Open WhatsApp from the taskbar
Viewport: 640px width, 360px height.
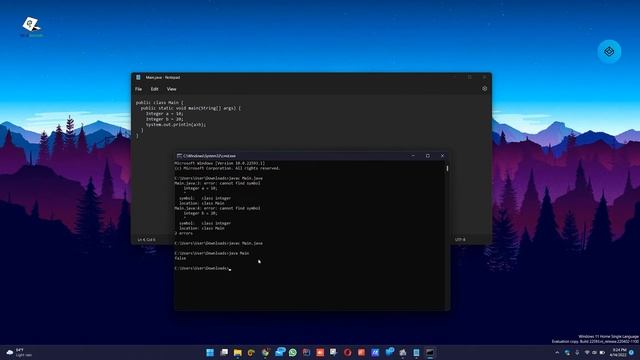coord(293,352)
